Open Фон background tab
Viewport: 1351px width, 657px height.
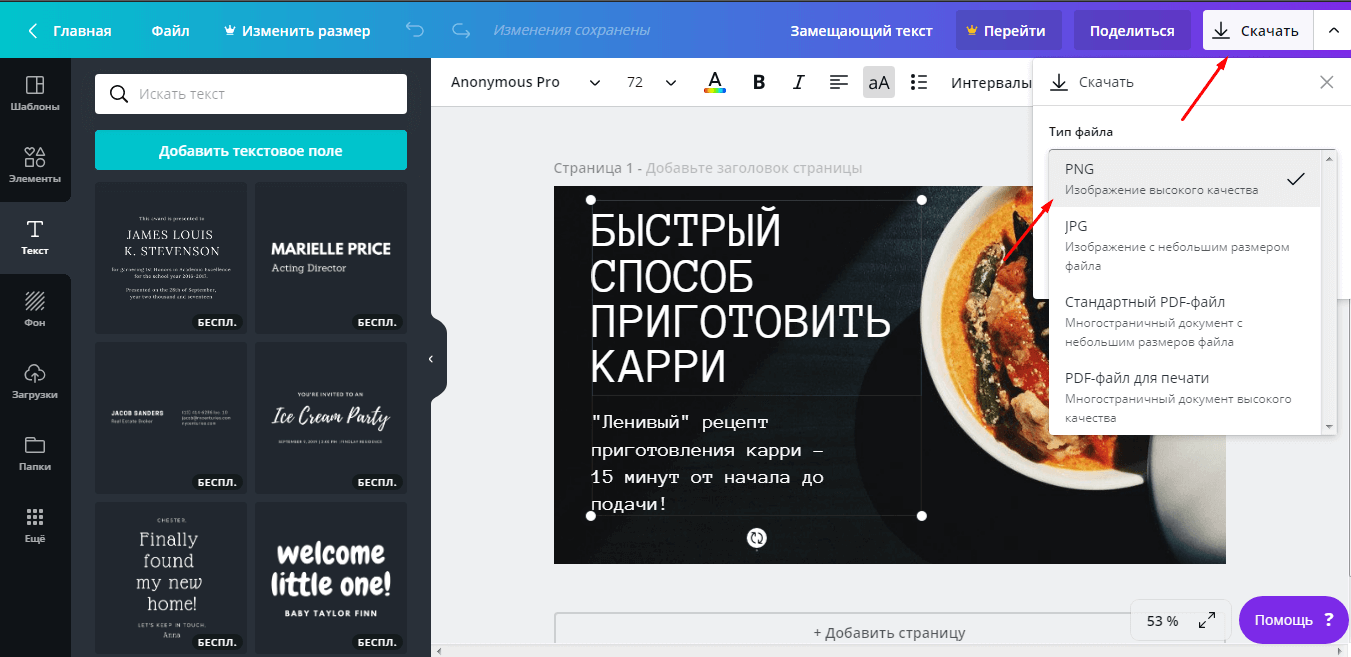[x=35, y=309]
